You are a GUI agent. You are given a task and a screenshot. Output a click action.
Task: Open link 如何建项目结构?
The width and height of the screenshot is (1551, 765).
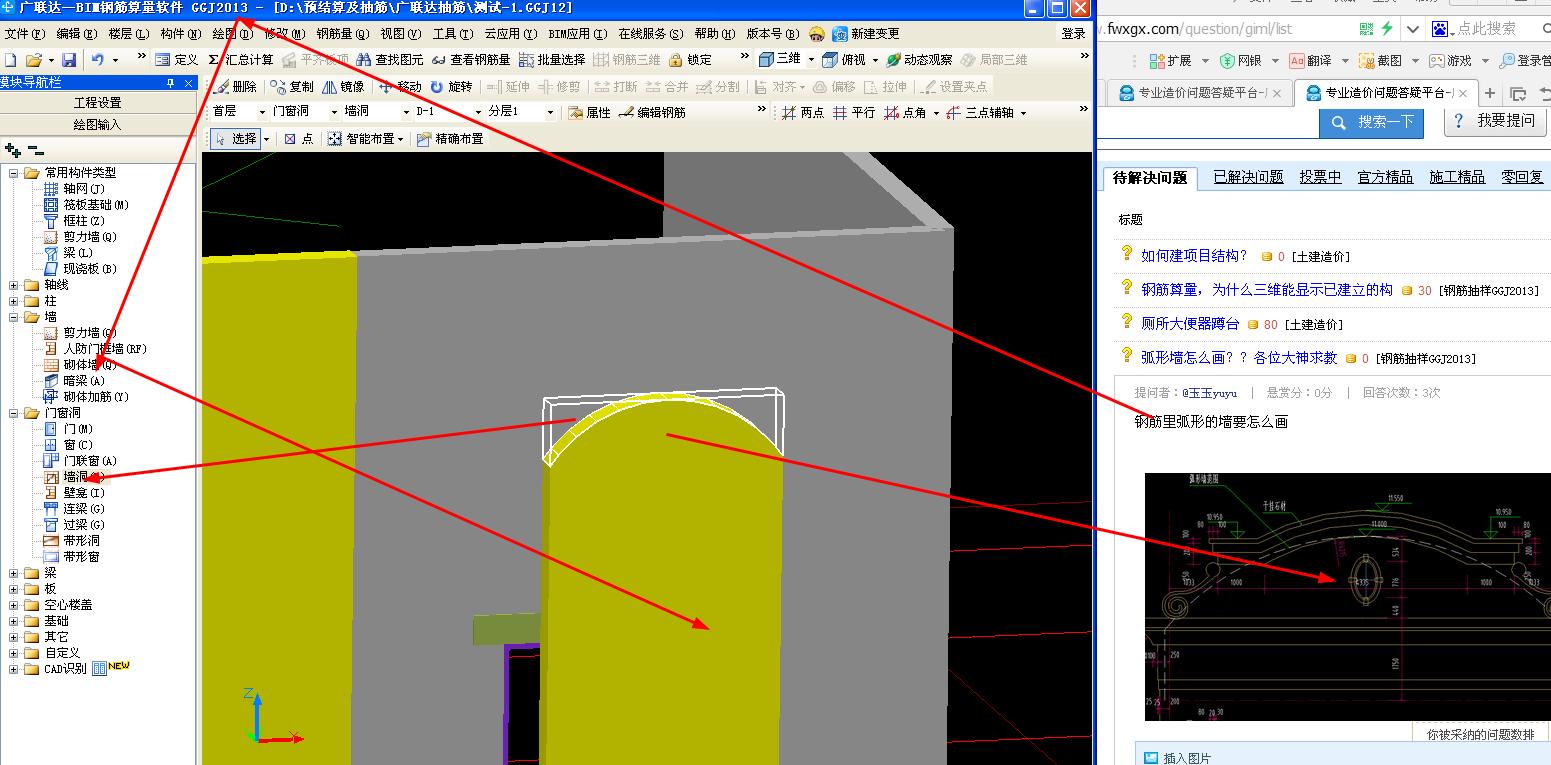[x=1194, y=256]
